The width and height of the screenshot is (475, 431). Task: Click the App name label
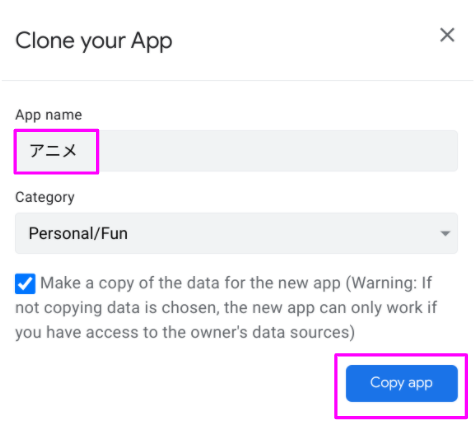[49, 115]
